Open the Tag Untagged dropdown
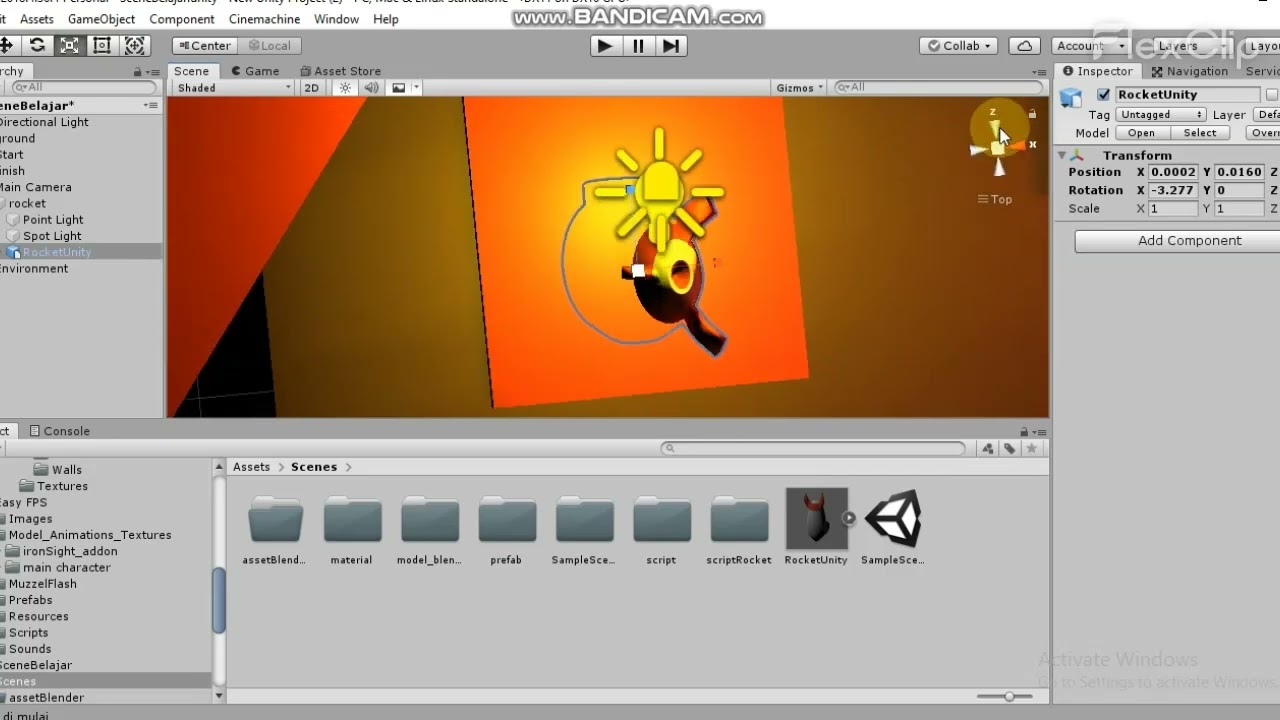Image resolution: width=1280 pixels, height=720 pixels. click(x=1160, y=115)
